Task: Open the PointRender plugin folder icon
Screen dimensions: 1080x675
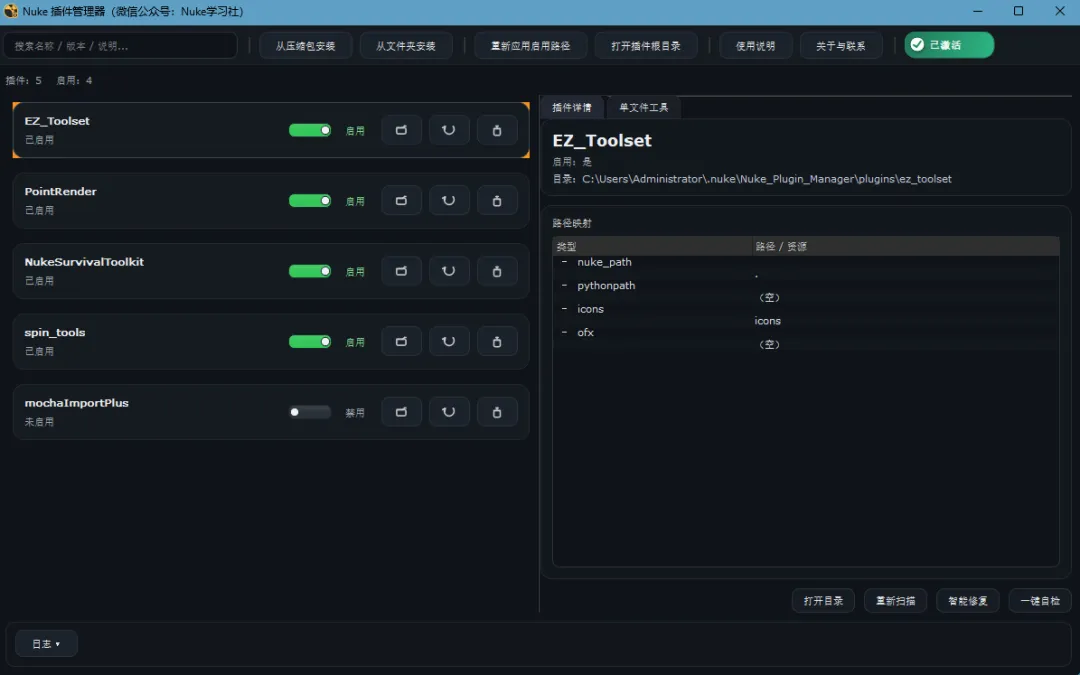Action: click(x=402, y=200)
